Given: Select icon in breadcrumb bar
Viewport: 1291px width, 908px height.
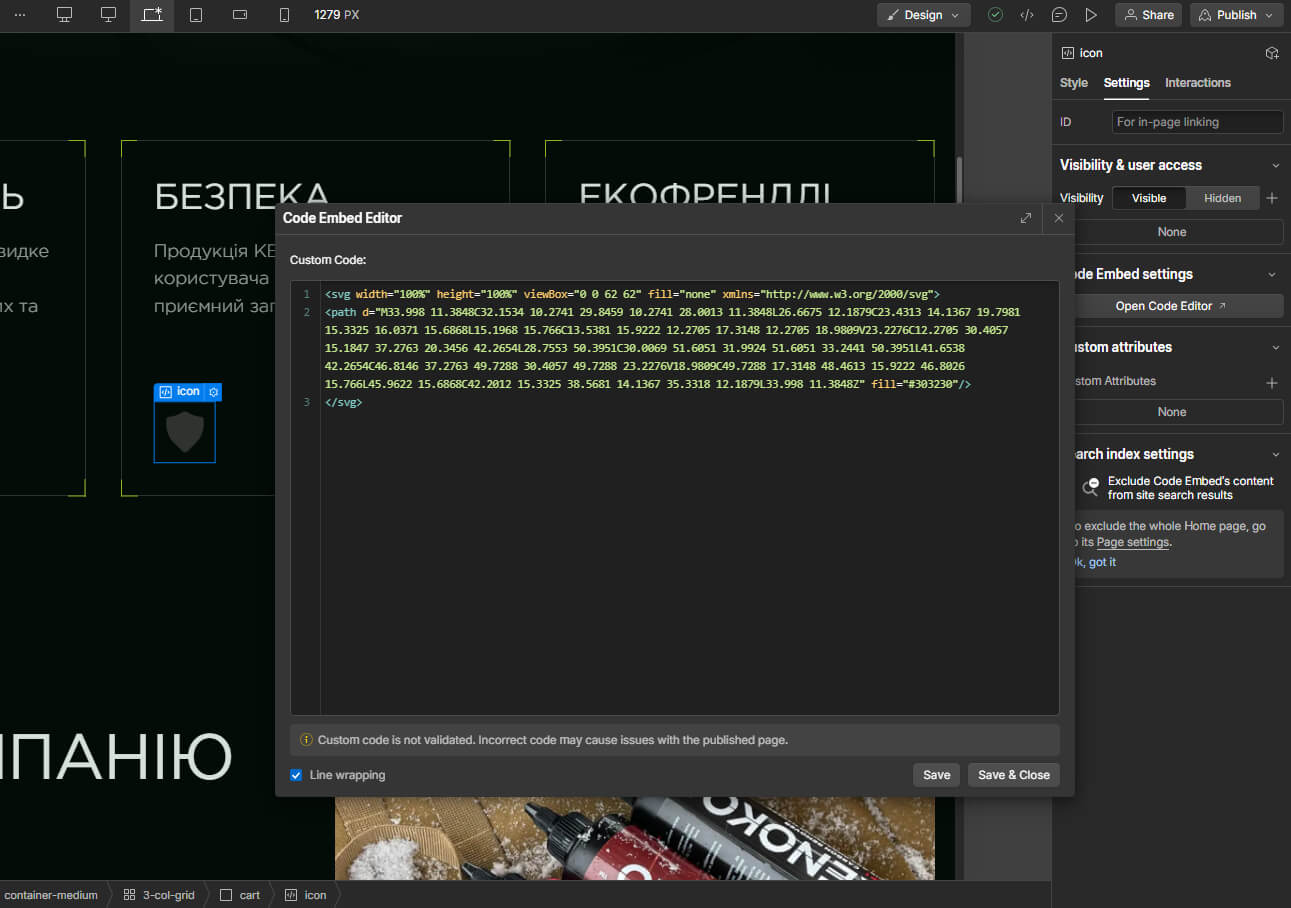Looking at the screenshot, I should [x=306, y=895].
